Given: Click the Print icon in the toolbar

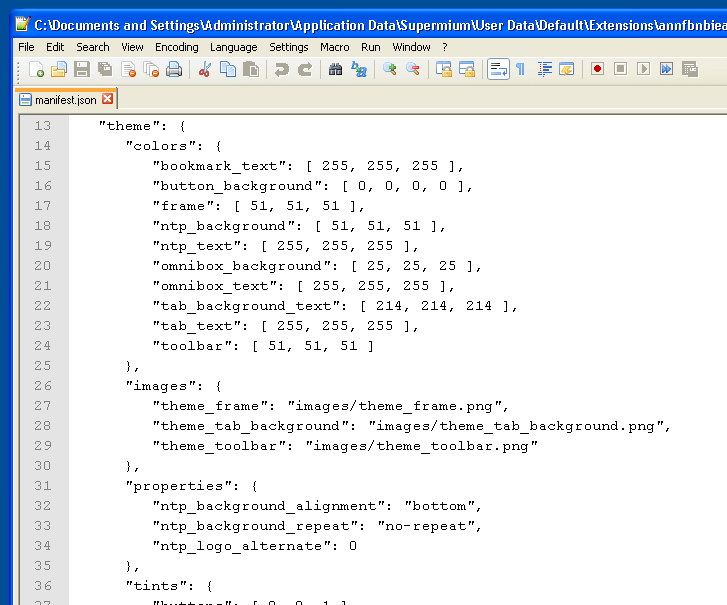Looking at the screenshot, I should click(x=174, y=69).
